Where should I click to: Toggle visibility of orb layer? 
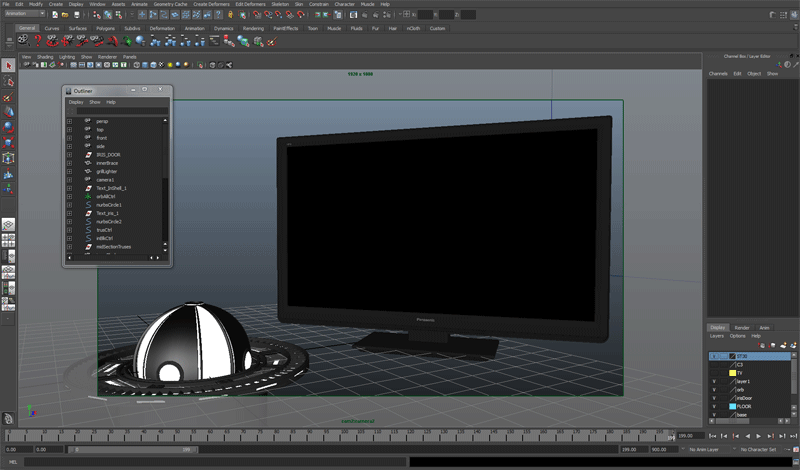point(714,390)
